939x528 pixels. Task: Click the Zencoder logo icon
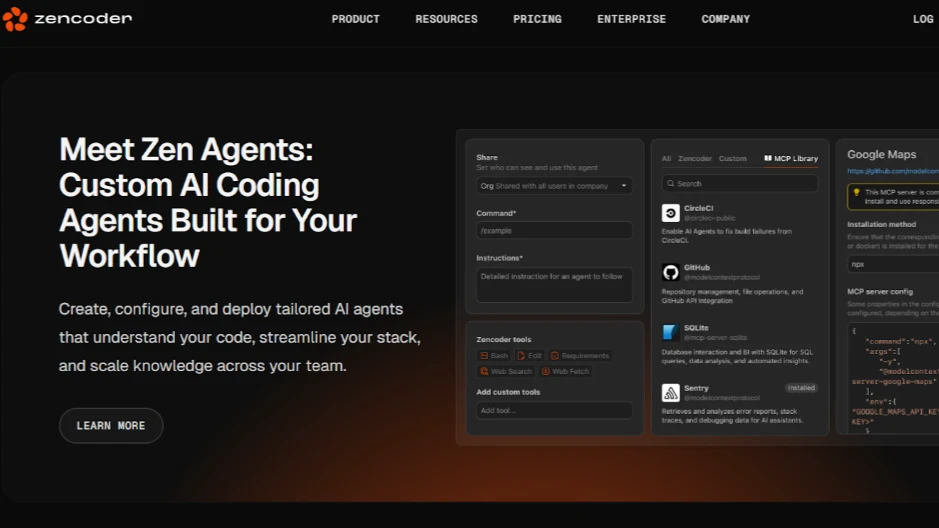click(x=15, y=19)
